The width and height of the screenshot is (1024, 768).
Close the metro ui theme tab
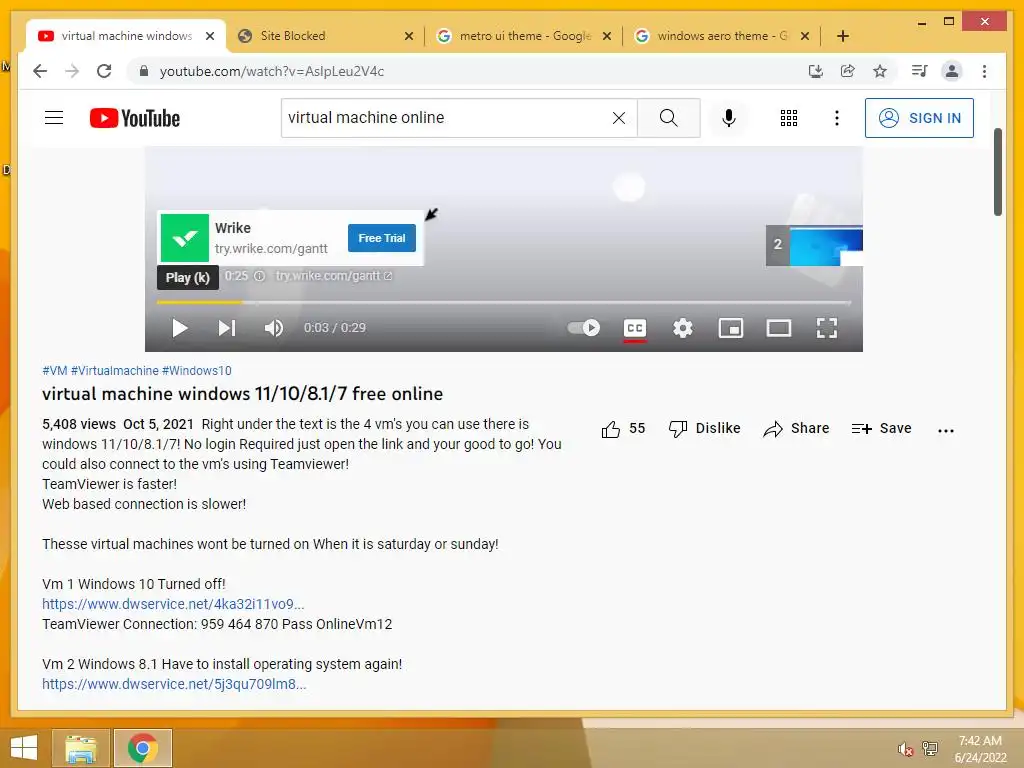click(x=607, y=36)
